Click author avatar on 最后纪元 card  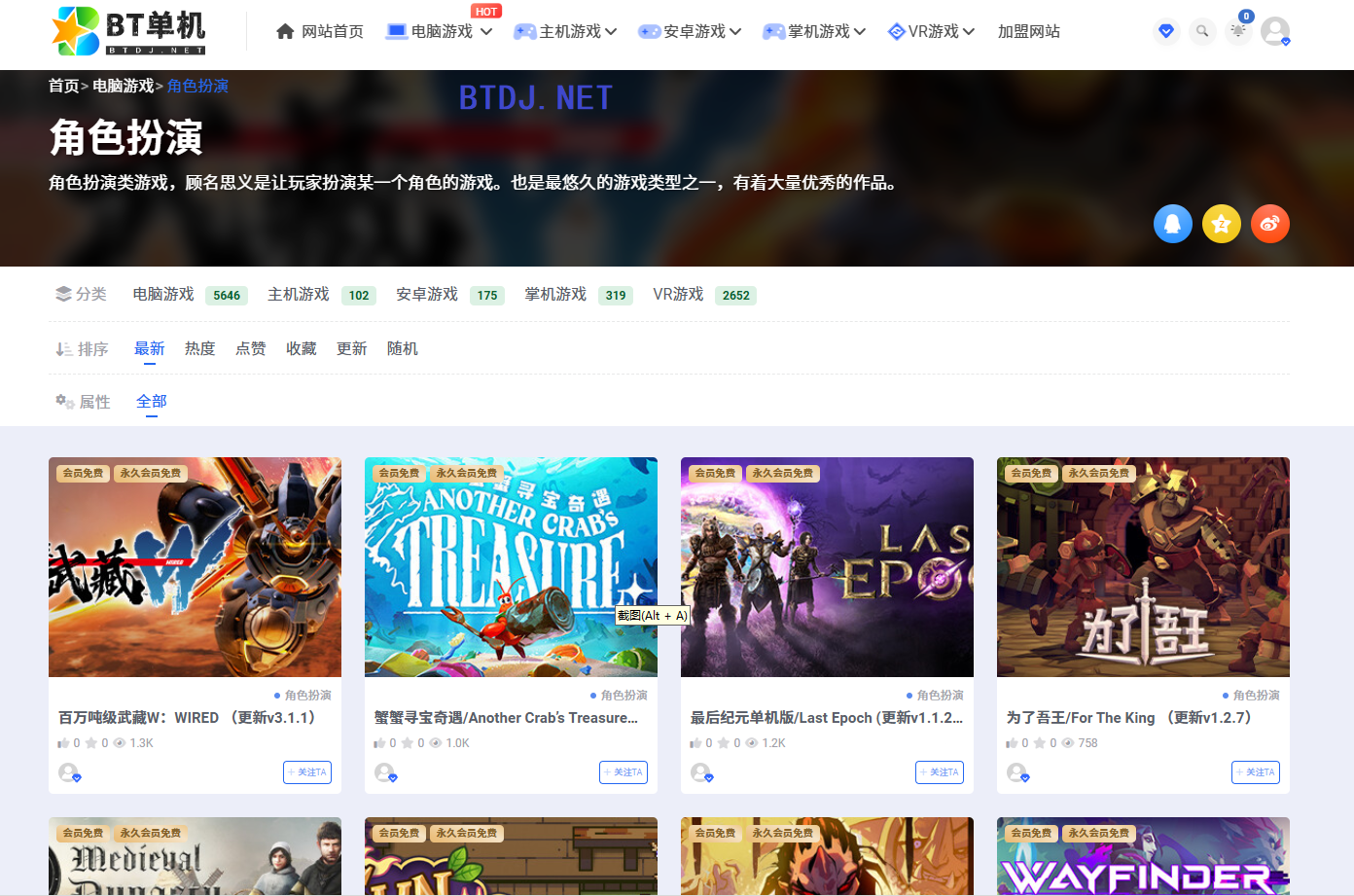[701, 772]
